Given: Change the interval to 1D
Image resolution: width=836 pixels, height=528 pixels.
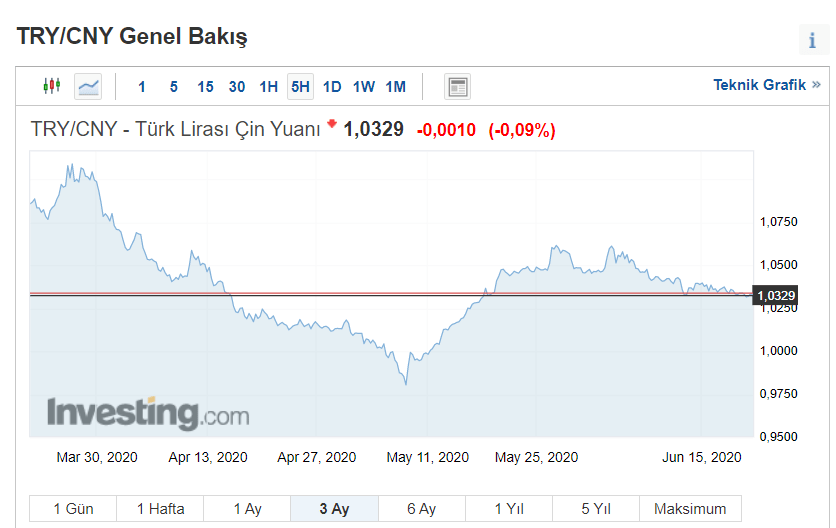Looking at the screenshot, I should [332, 87].
